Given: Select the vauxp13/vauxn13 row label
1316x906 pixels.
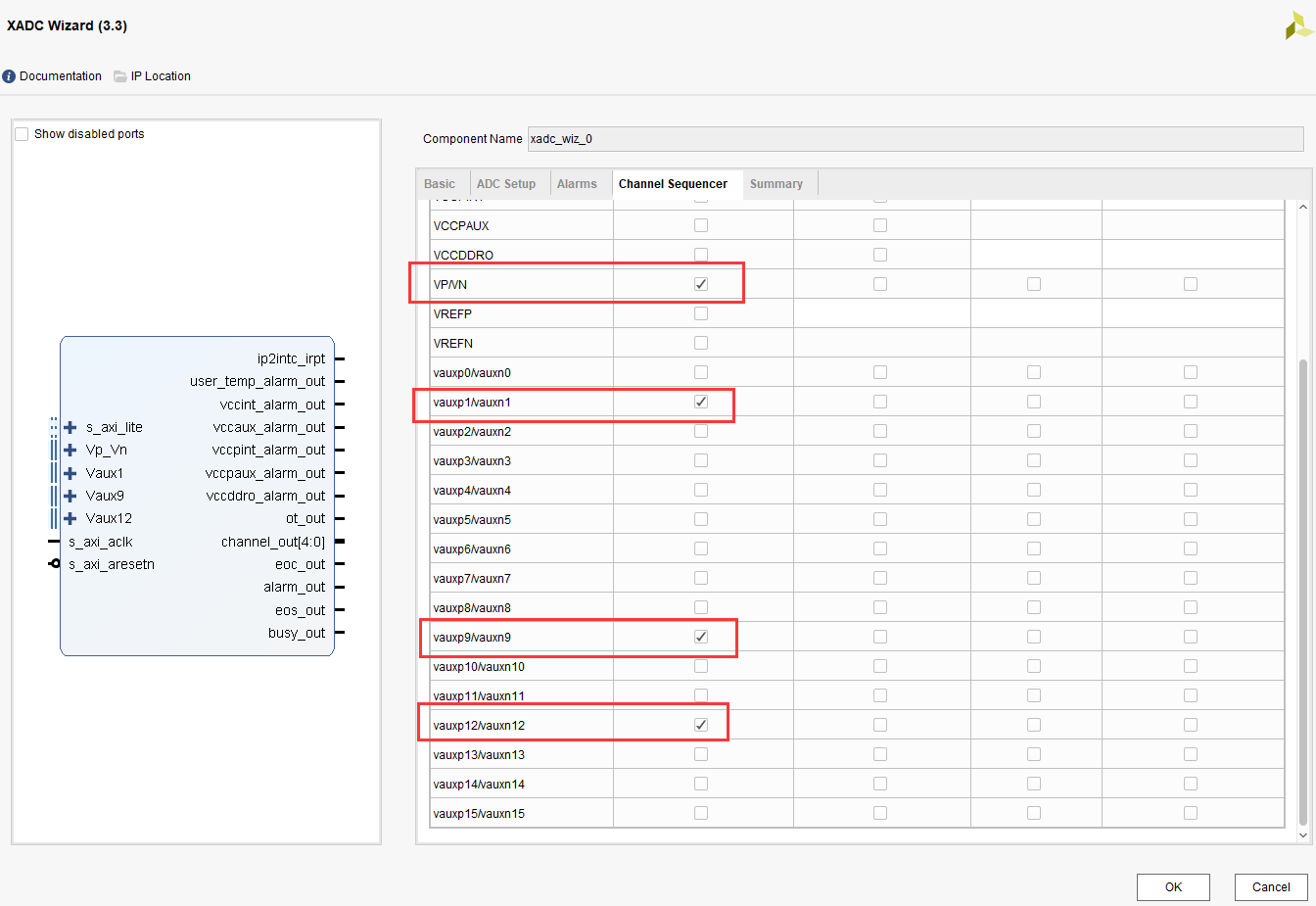Looking at the screenshot, I should click(479, 755).
